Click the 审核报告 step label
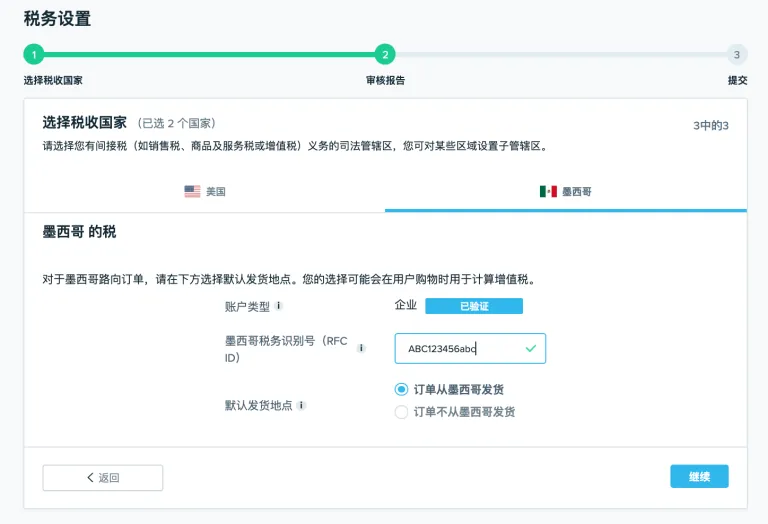This screenshot has width=768, height=524. (x=385, y=80)
